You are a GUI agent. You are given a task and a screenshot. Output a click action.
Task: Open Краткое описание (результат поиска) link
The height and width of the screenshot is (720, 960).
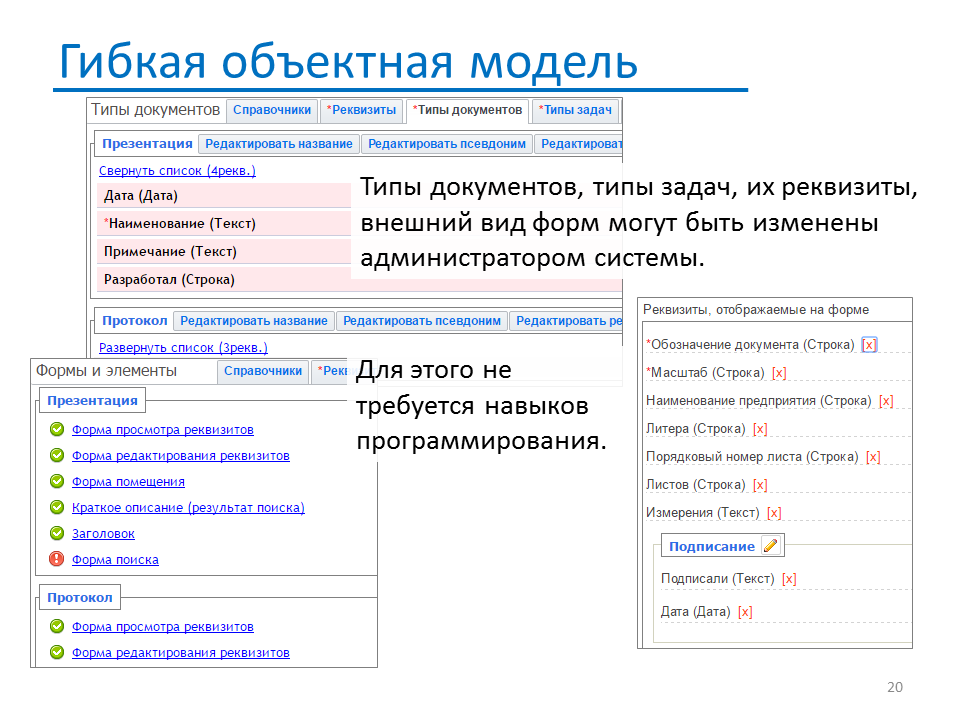[189, 508]
